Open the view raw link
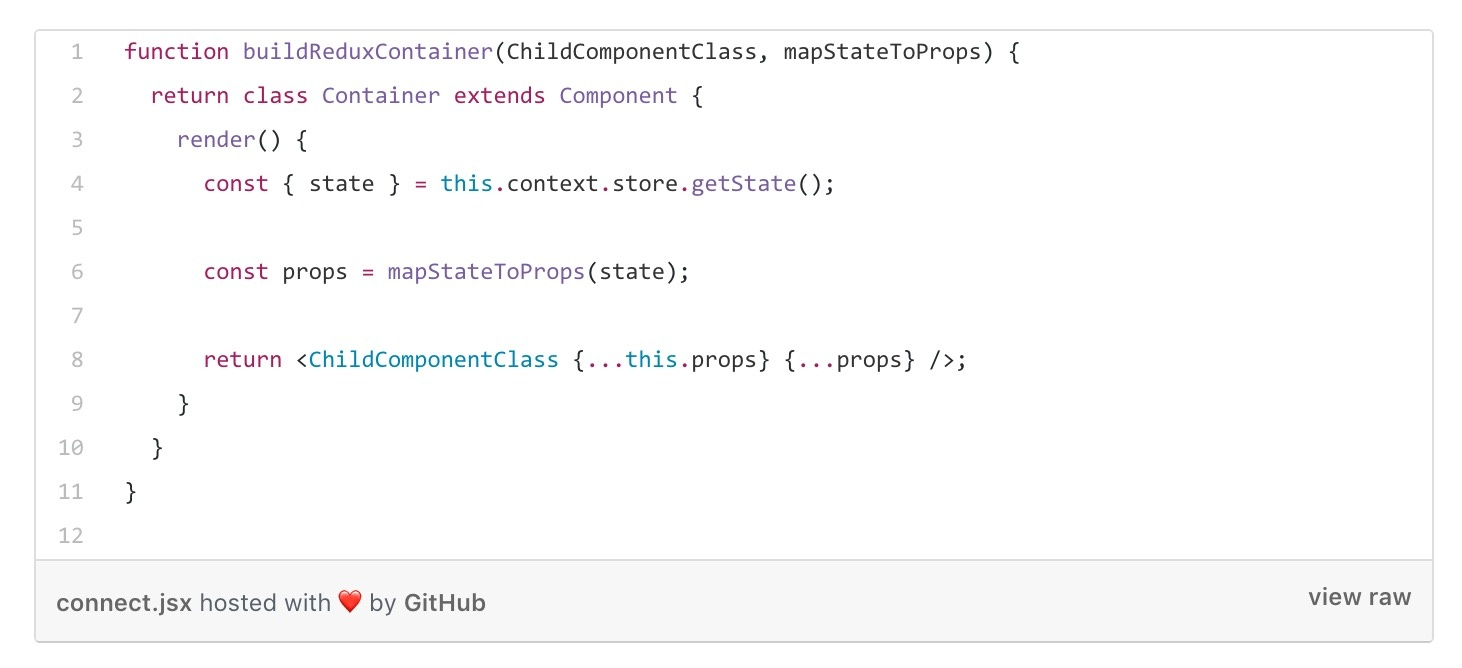The width and height of the screenshot is (1462, 668). click(1359, 598)
